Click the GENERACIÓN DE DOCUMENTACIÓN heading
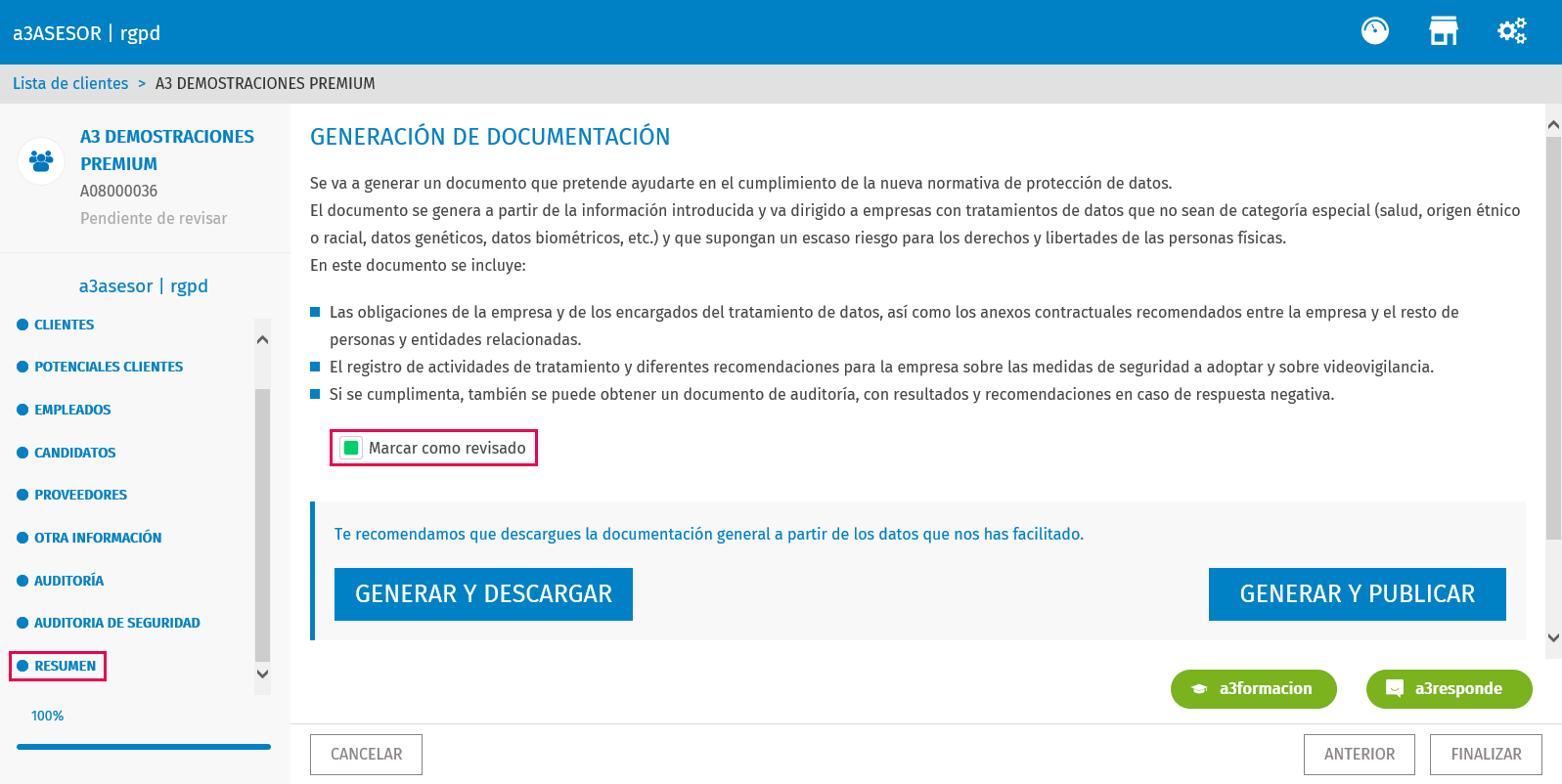The height and width of the screenshot is (784, 1562). pos(490,137)
